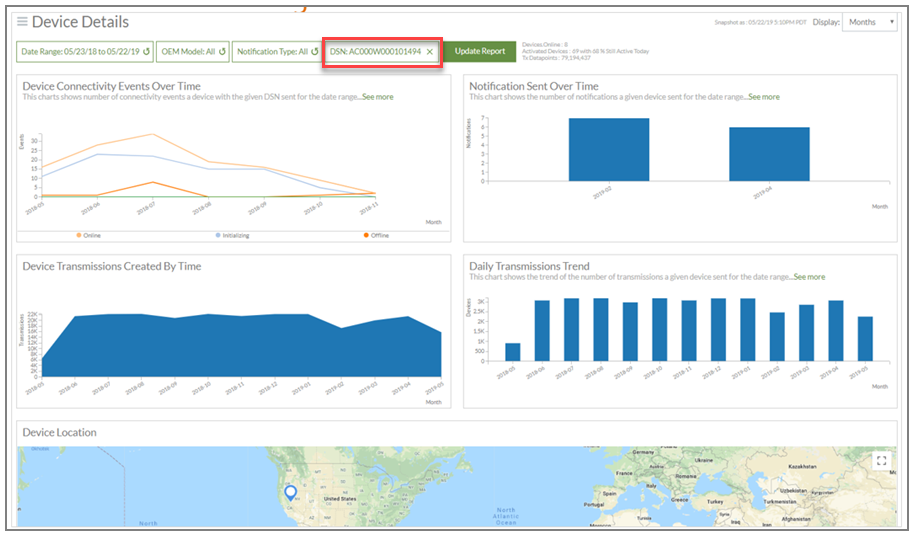Click the 2019-05 daily transmissions bar
Screen dimensions: 911x537
click(865, 339)
